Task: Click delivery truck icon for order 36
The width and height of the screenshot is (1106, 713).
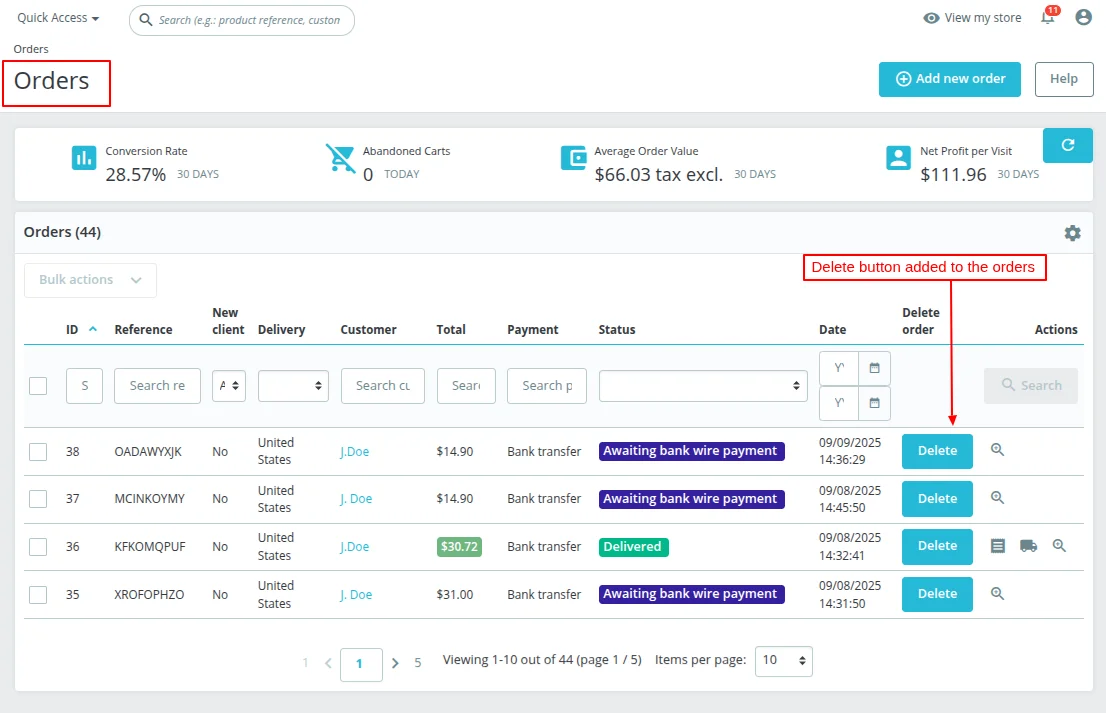Action: click(1028, 546)
